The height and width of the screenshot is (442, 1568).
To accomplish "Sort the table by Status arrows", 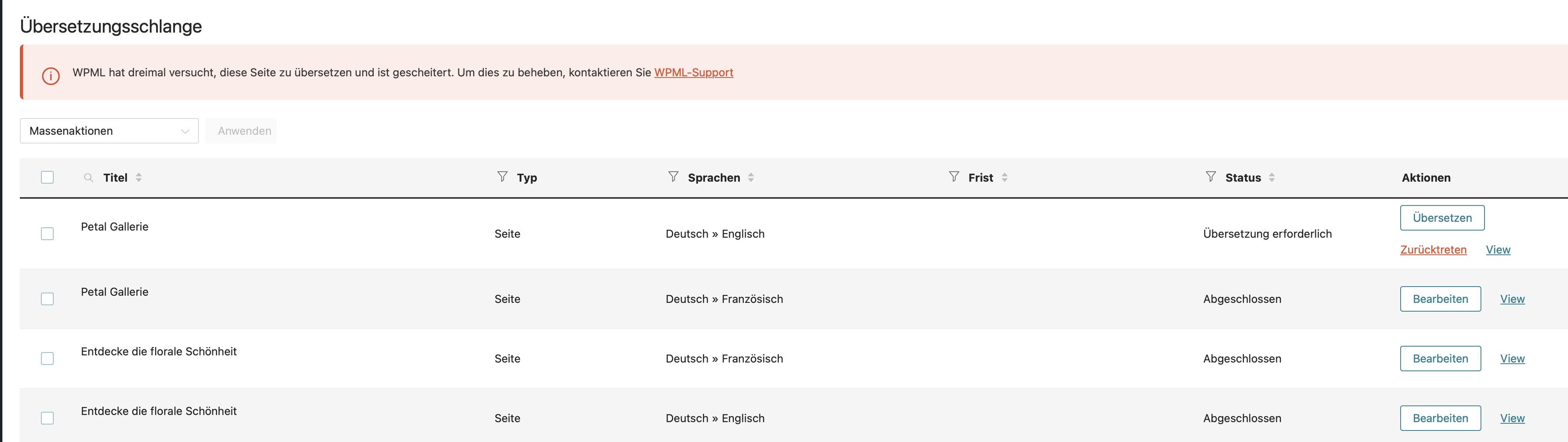I will coord(1271,178).
